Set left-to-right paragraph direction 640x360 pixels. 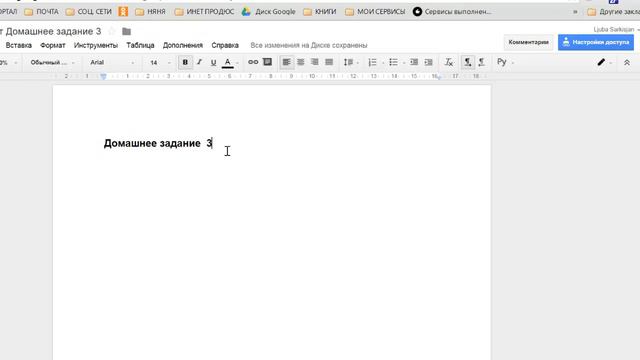click(x=468, y=62)
